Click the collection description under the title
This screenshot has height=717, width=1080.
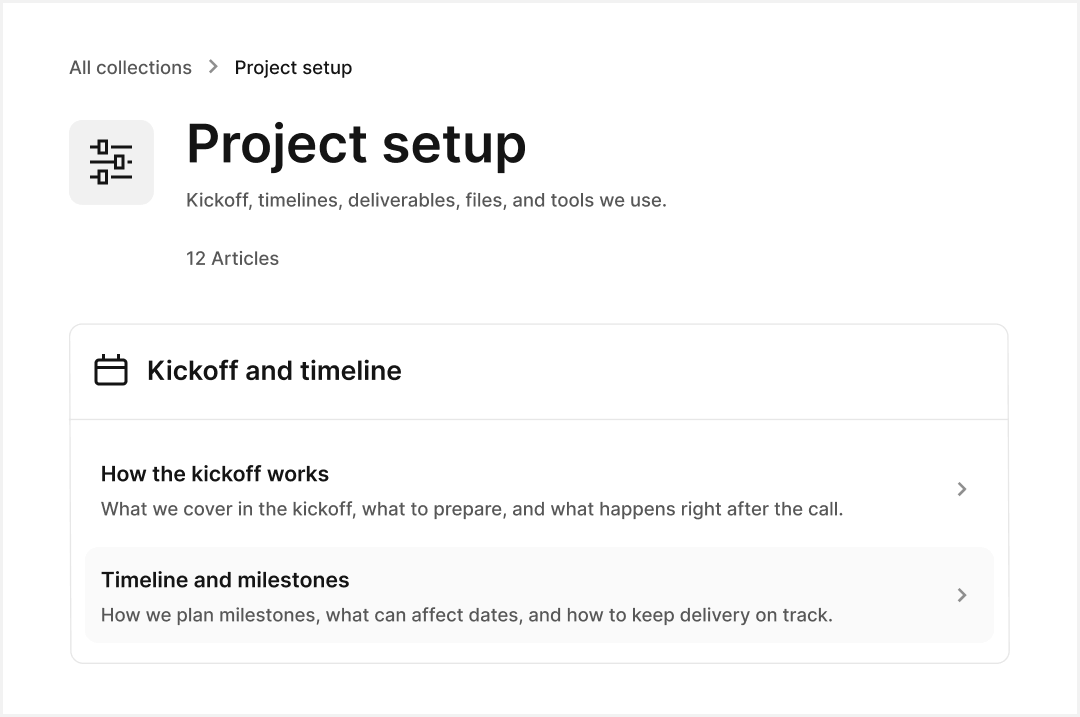click(x=426, y=200)
